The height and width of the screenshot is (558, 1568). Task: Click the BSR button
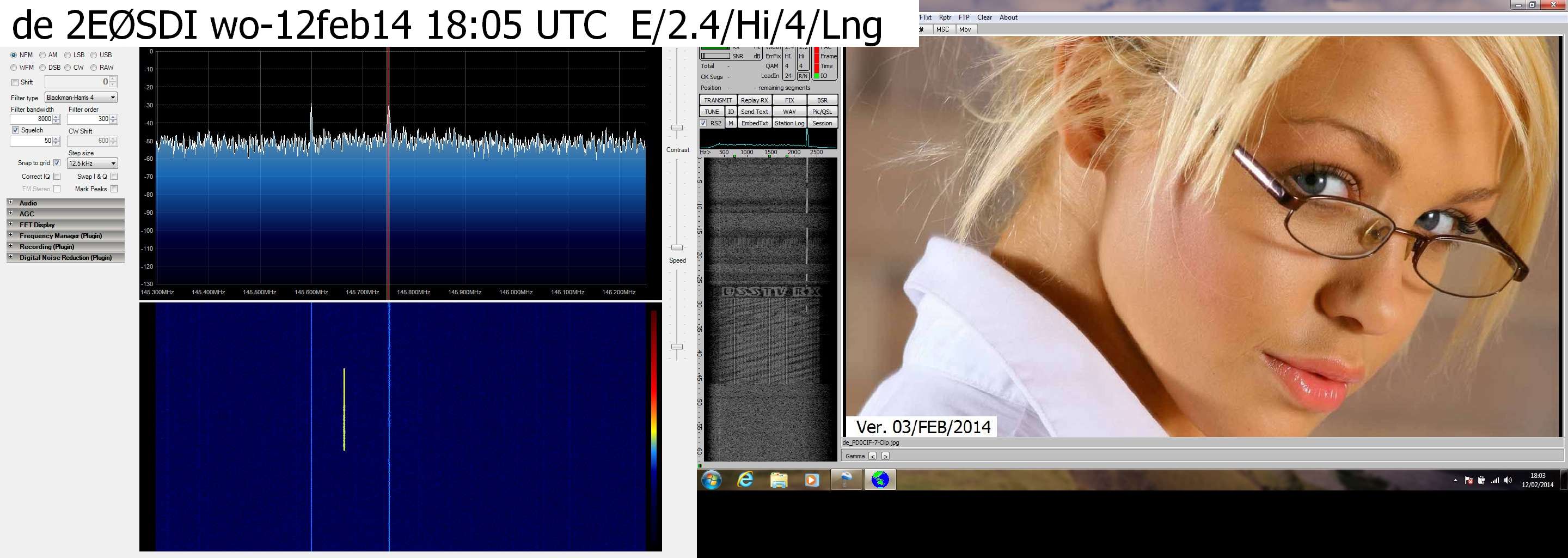(822, 100)
